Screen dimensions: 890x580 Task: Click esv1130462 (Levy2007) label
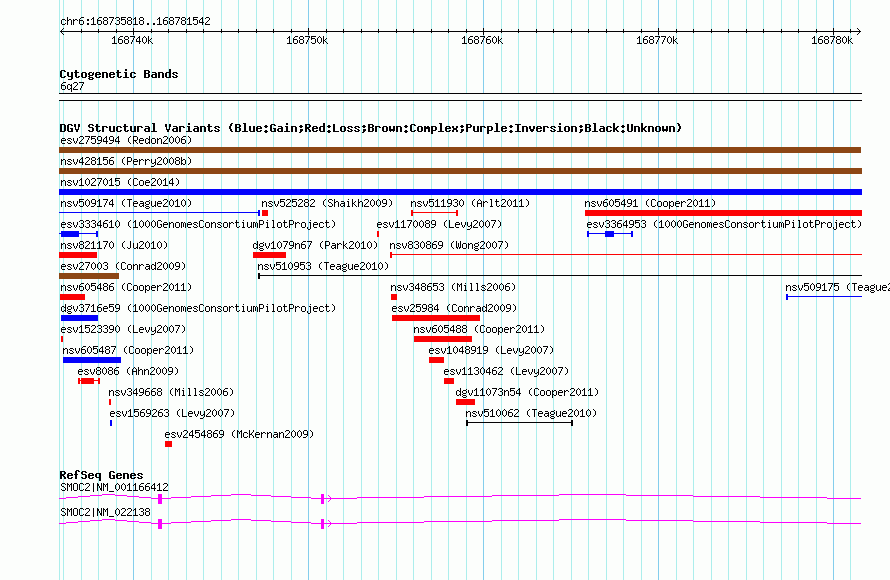tap(506, 371)
